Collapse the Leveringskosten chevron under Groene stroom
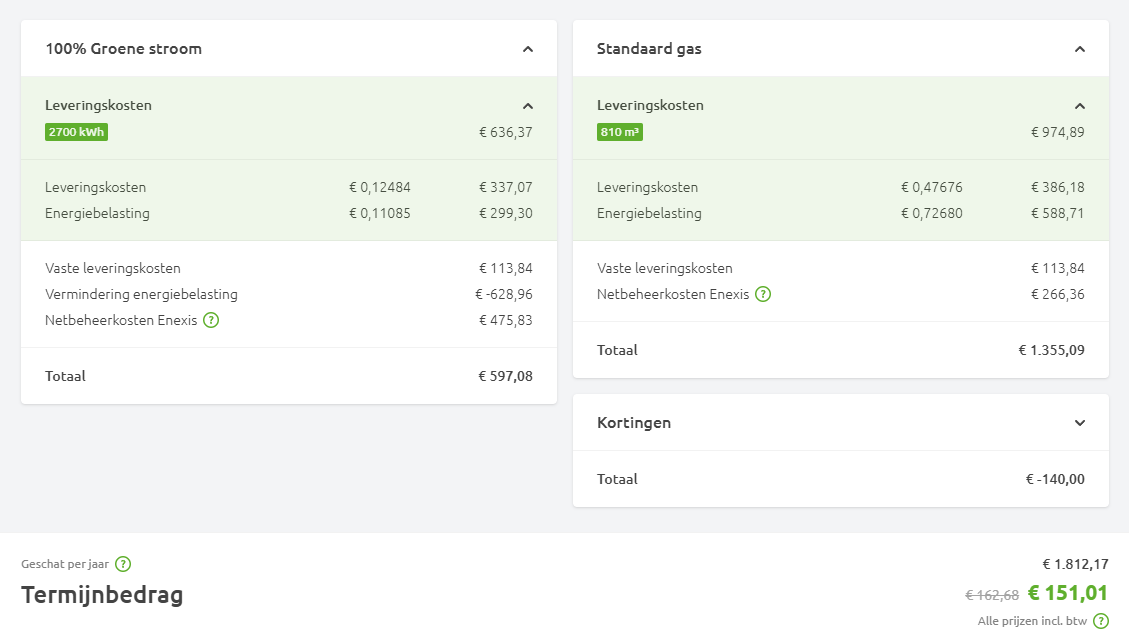This screenshot has width=1129, height=642. click(x=528, y=106)
